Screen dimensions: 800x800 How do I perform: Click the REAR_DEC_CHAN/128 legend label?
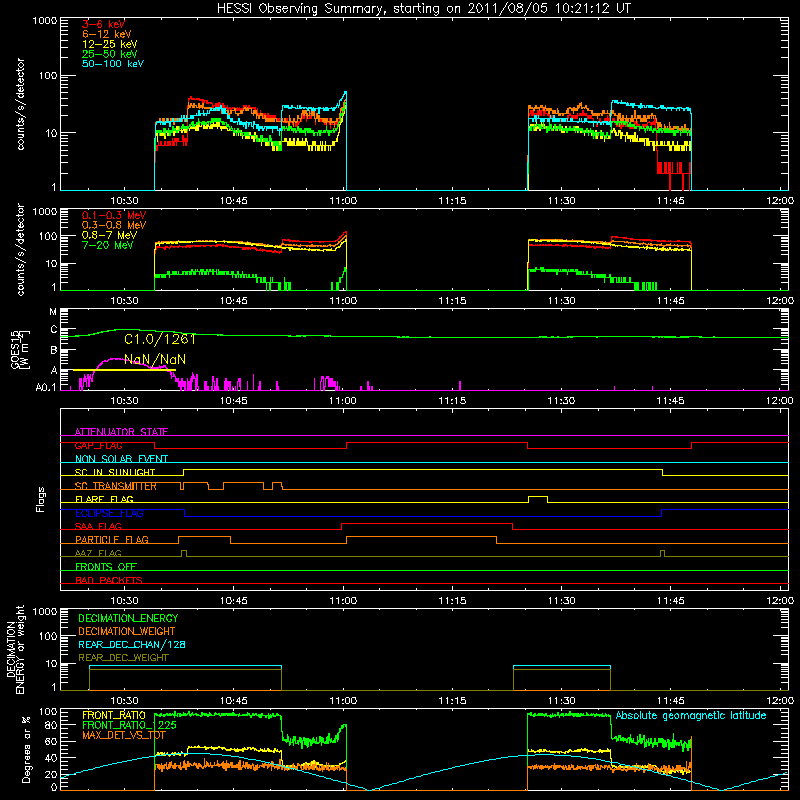click(x=132, y=644)
